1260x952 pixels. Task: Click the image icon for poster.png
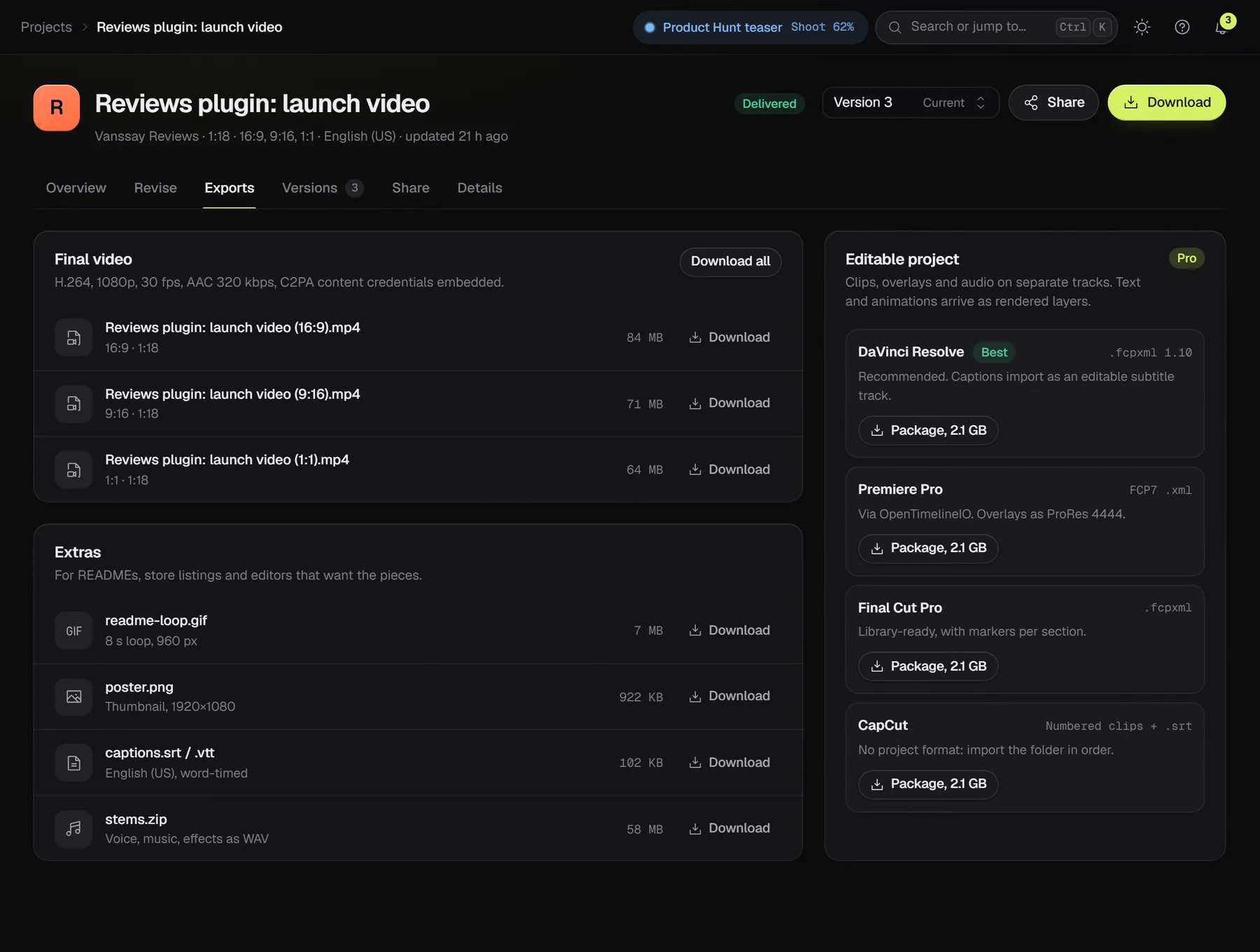coord(73,696)
